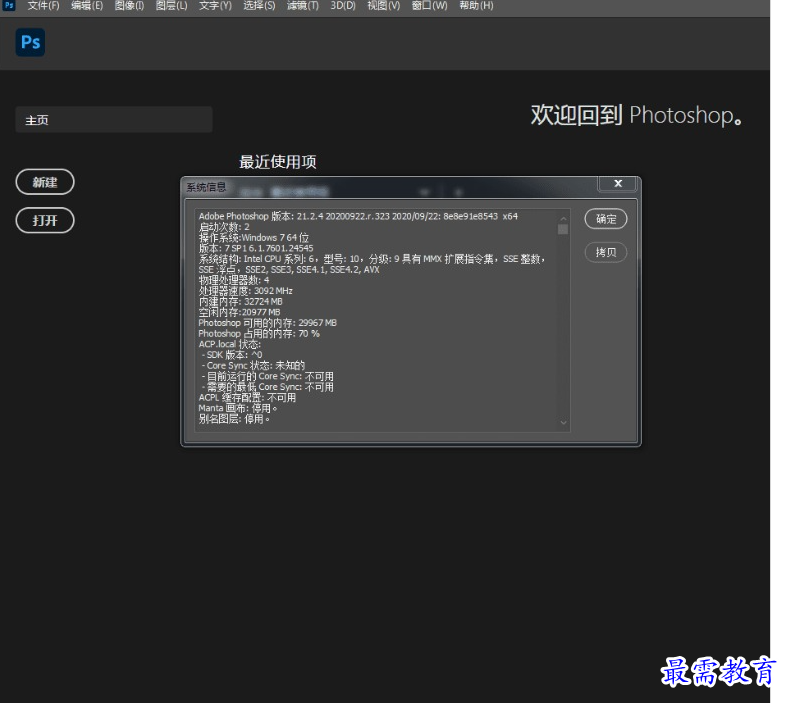Click Core Sync 状态: 未知的 line
Image resolution: width=785 pixels, height=703 pixels.
(253, 366)
